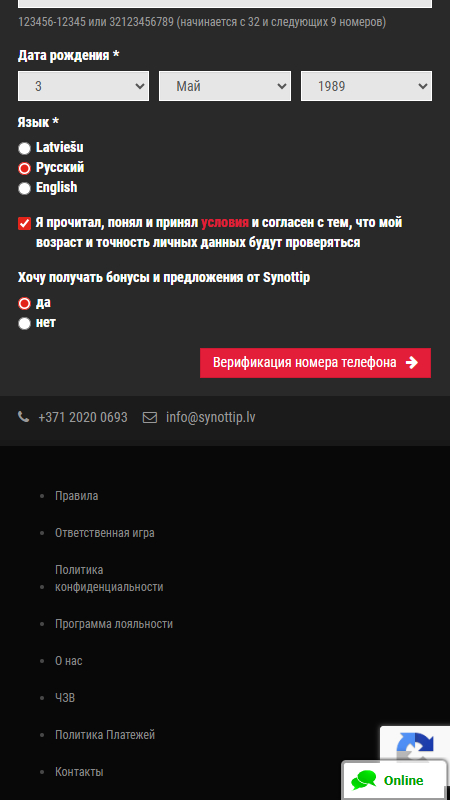Click the phone icon in the footer
This screenshot has width=450, height=800.
coord(23,417)
